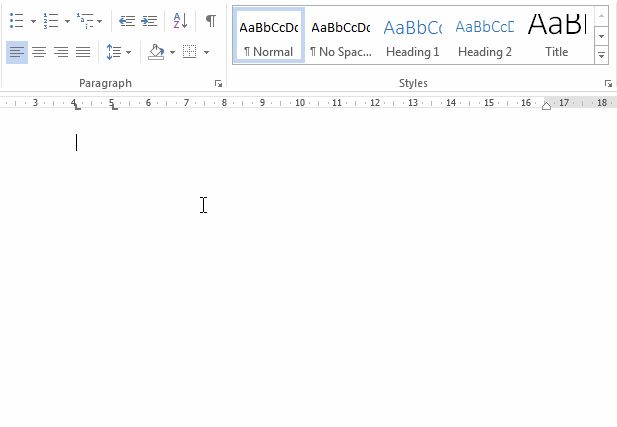Apply the Heading 1 style
Image resolution: width=617 pixels, height=427 pixels.
click(x=412, y=37)
